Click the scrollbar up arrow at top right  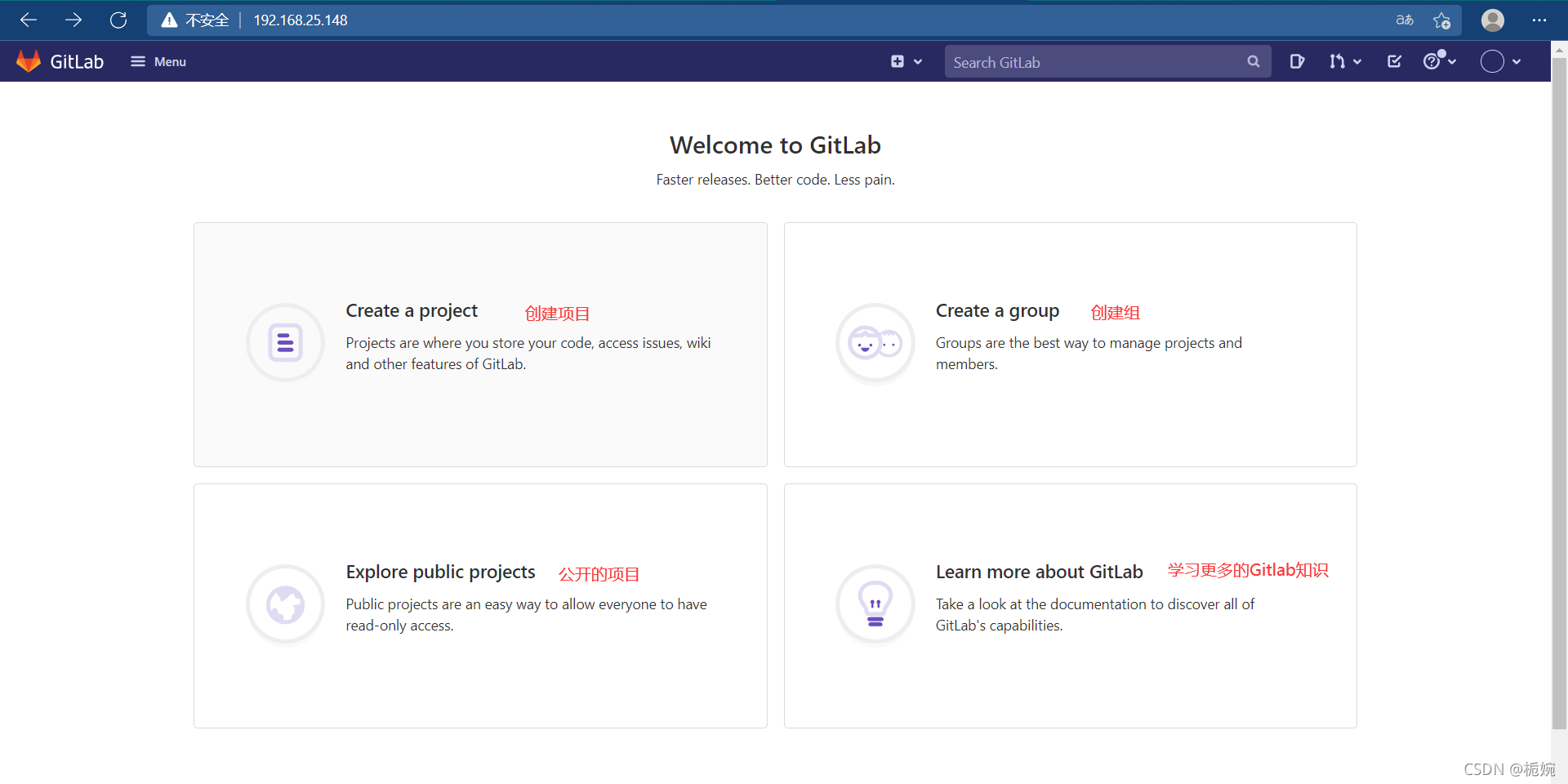tap(1559, 49)
